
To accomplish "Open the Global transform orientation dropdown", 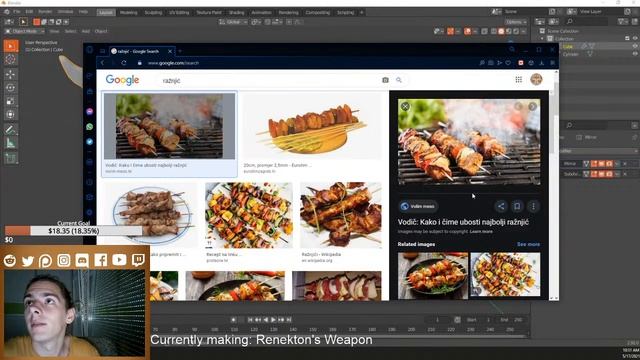I will (x=233, y=22).
